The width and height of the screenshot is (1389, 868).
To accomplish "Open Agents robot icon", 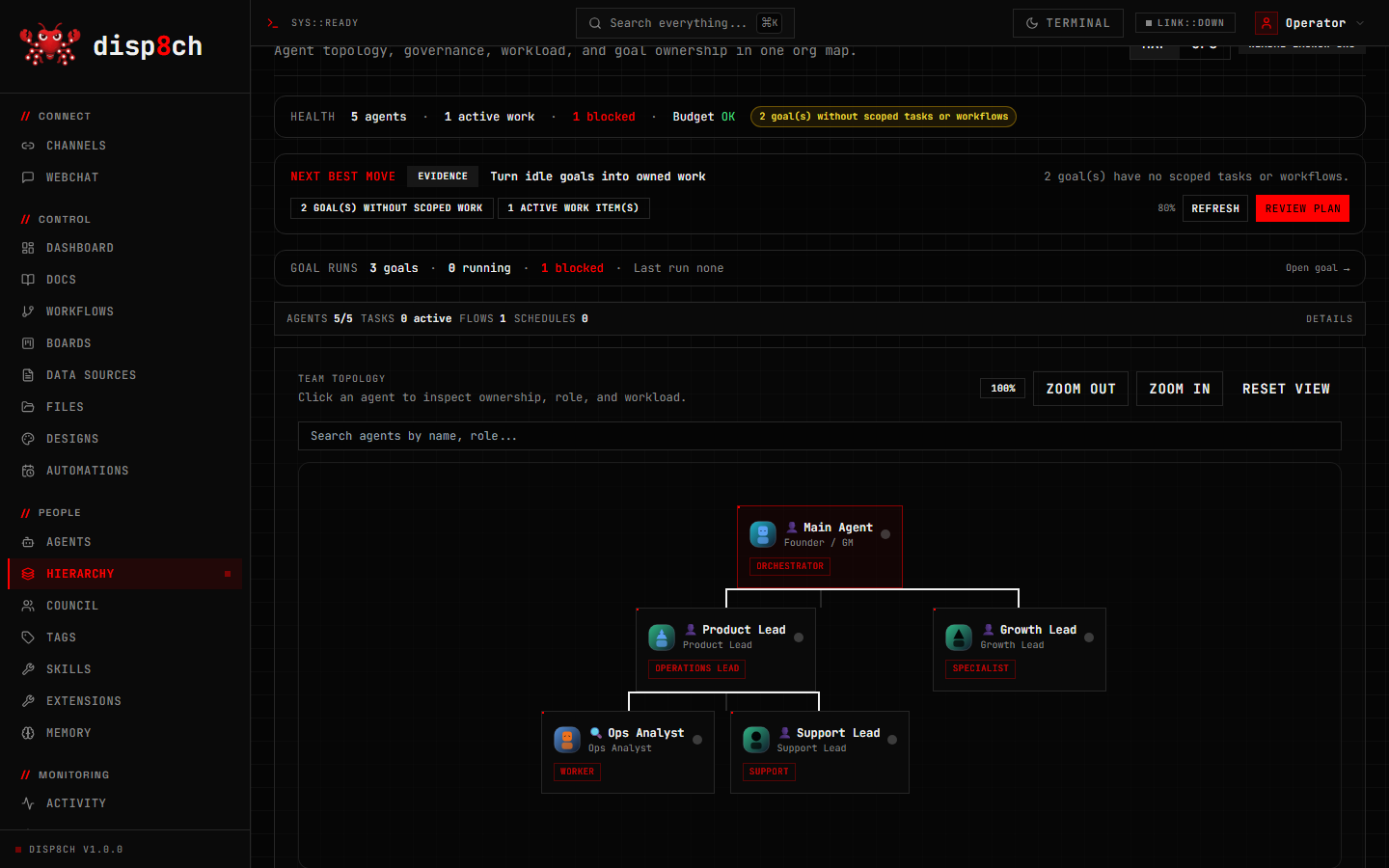I will (28, 542).
